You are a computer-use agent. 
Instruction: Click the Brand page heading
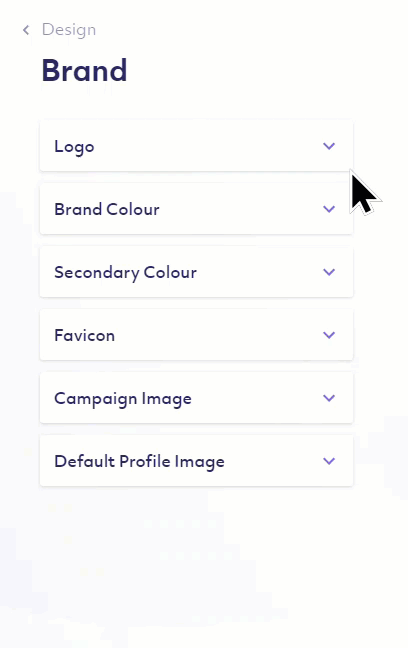coord(84,70)
